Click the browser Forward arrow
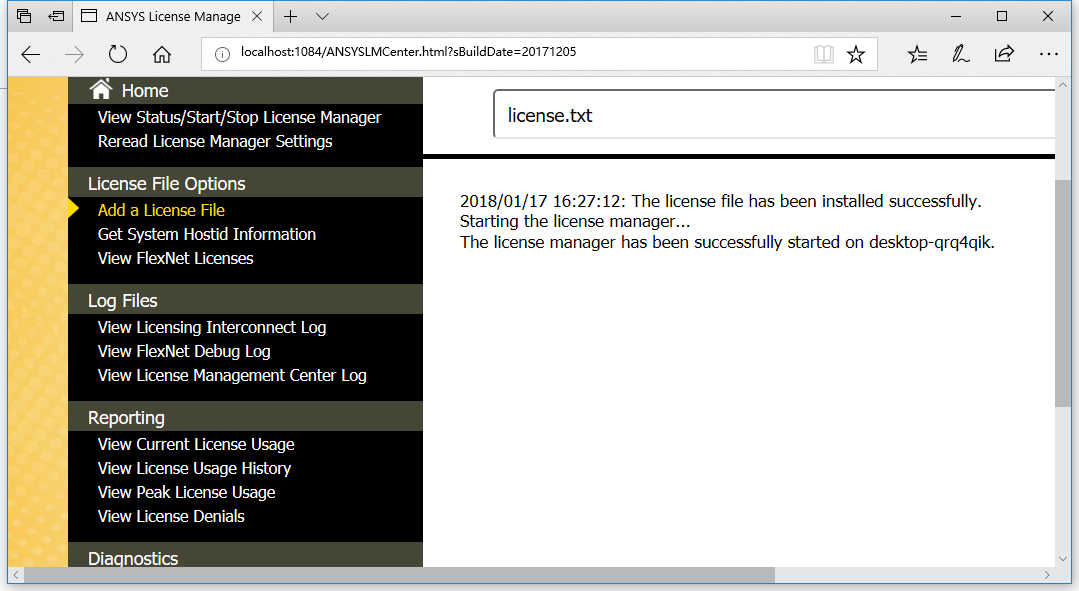 pyautogui.click(x=74, y=54)
